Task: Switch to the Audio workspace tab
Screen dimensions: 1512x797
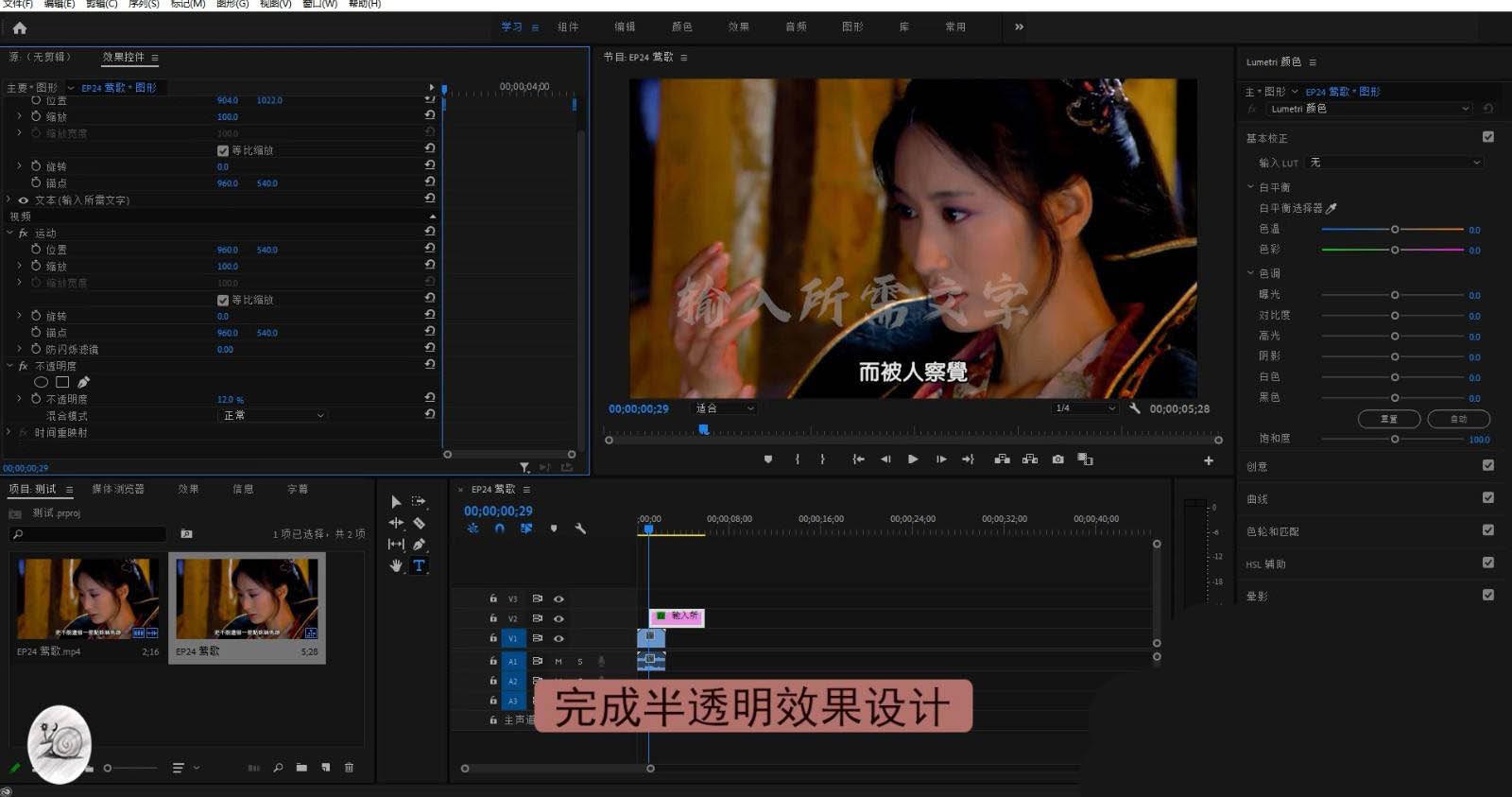Action: [x=796, y=27]
